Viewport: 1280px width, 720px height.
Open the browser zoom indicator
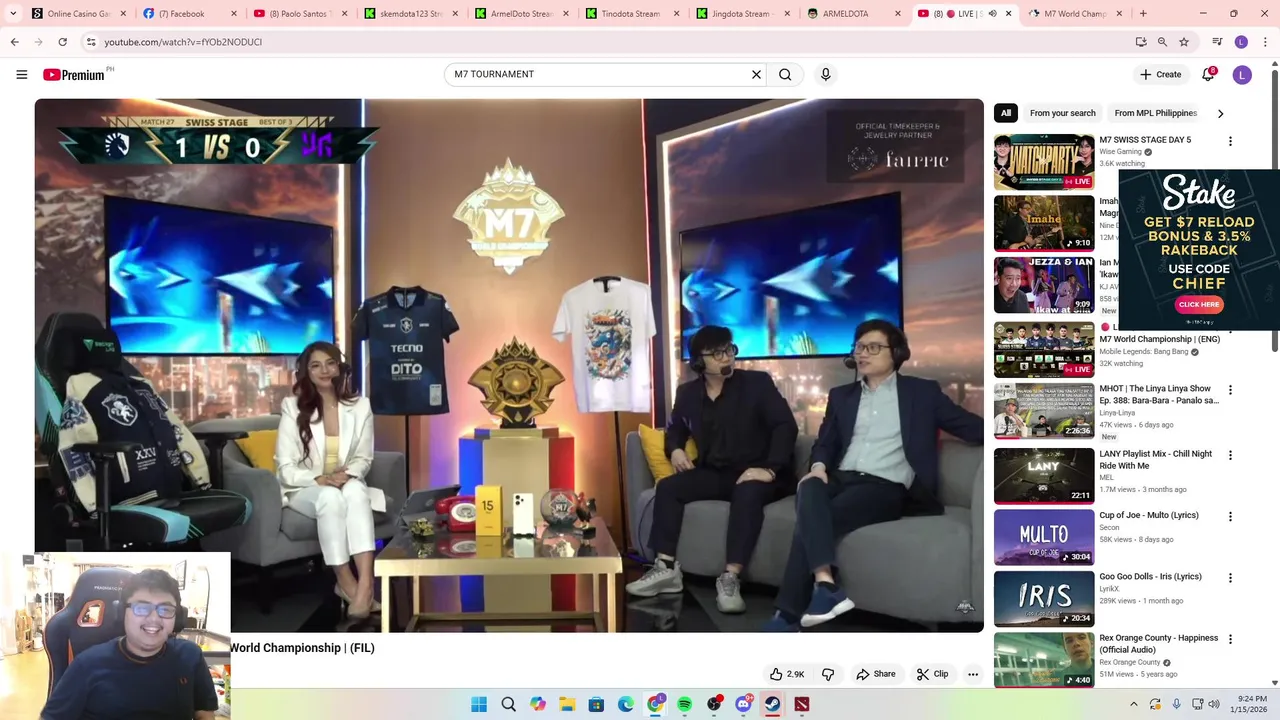click(1162, 42)
